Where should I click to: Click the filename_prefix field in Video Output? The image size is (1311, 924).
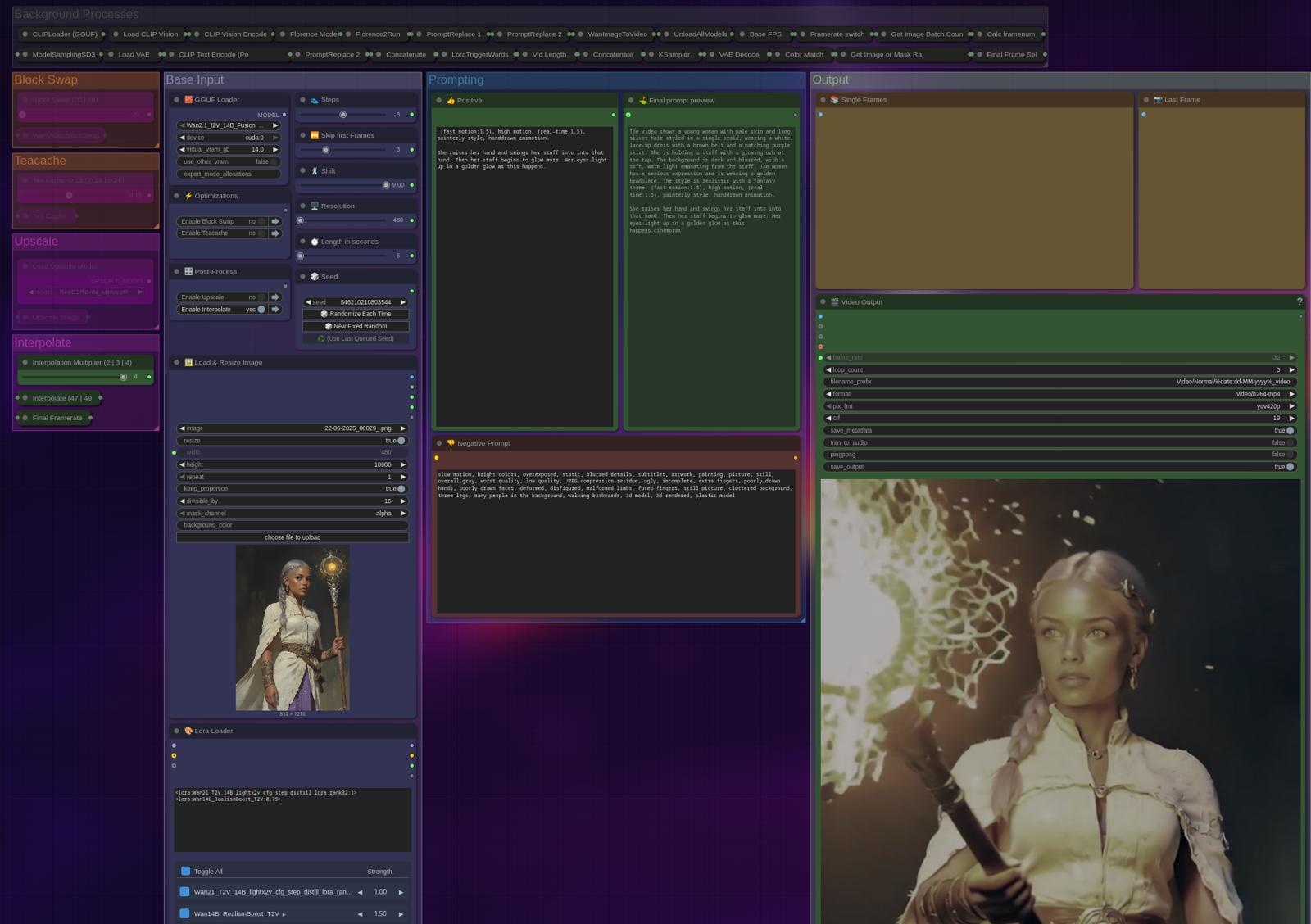click(1060, 382)
